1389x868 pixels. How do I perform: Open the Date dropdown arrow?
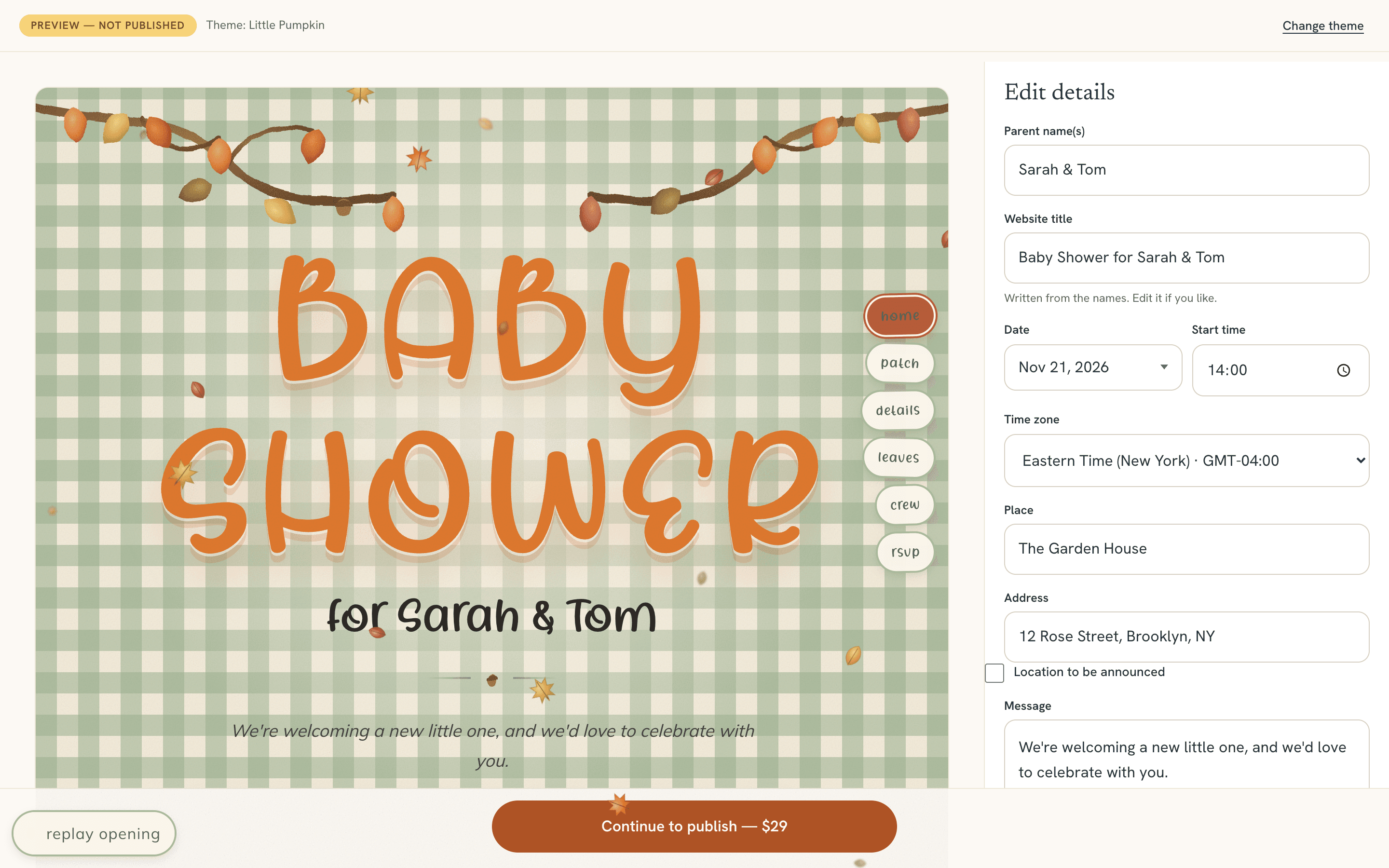[x=1164, y=367]
